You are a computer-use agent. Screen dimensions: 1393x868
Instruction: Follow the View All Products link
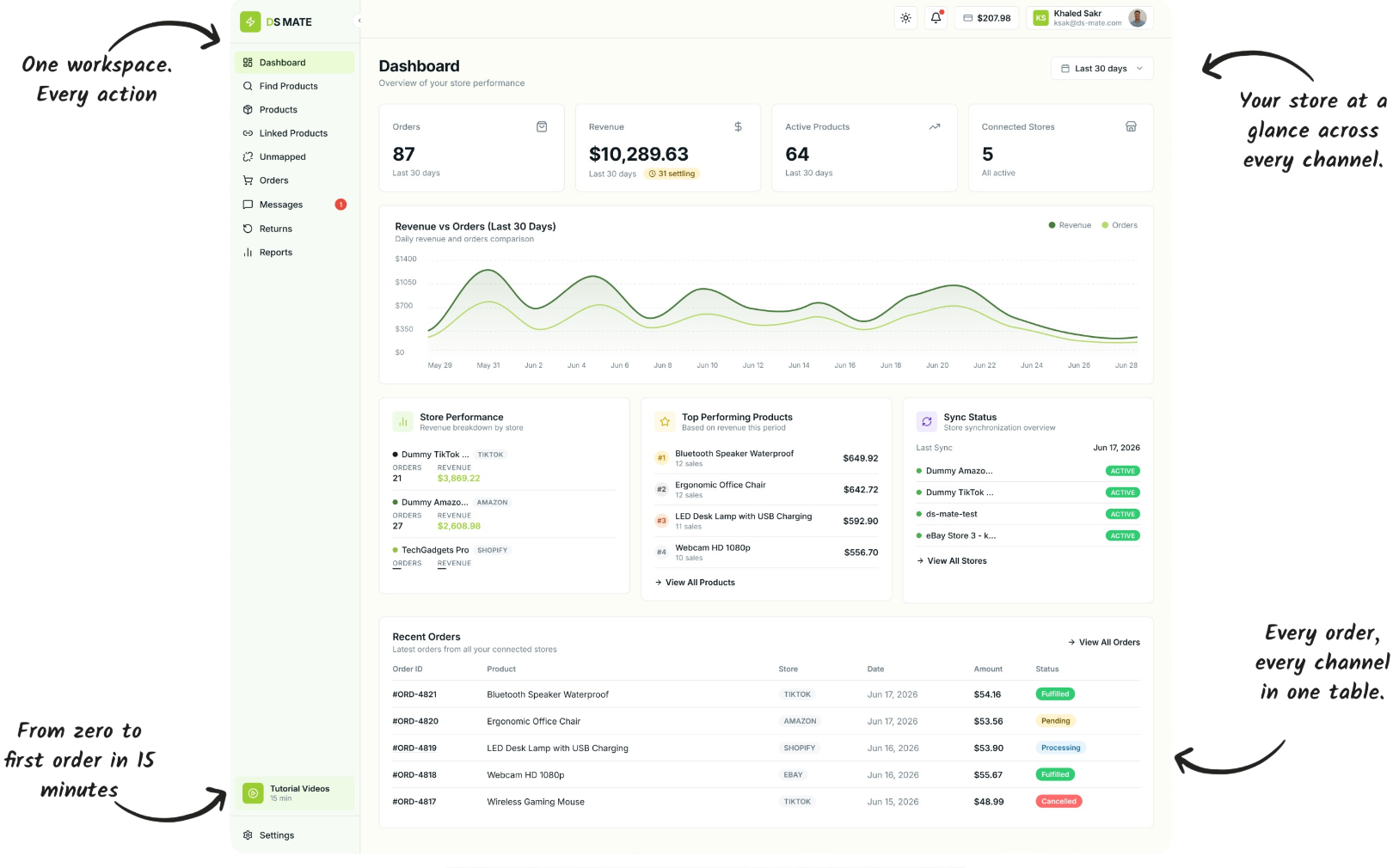[695, 583]
